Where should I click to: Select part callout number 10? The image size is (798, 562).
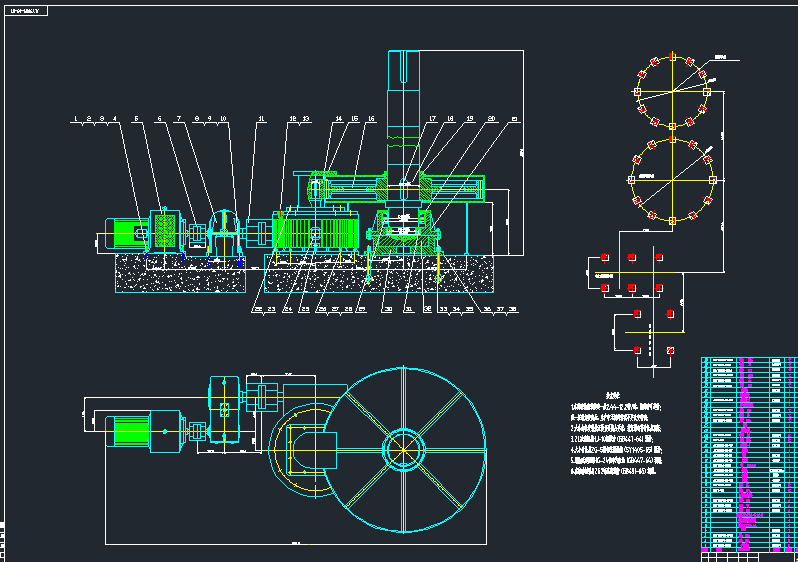point(223,119)
